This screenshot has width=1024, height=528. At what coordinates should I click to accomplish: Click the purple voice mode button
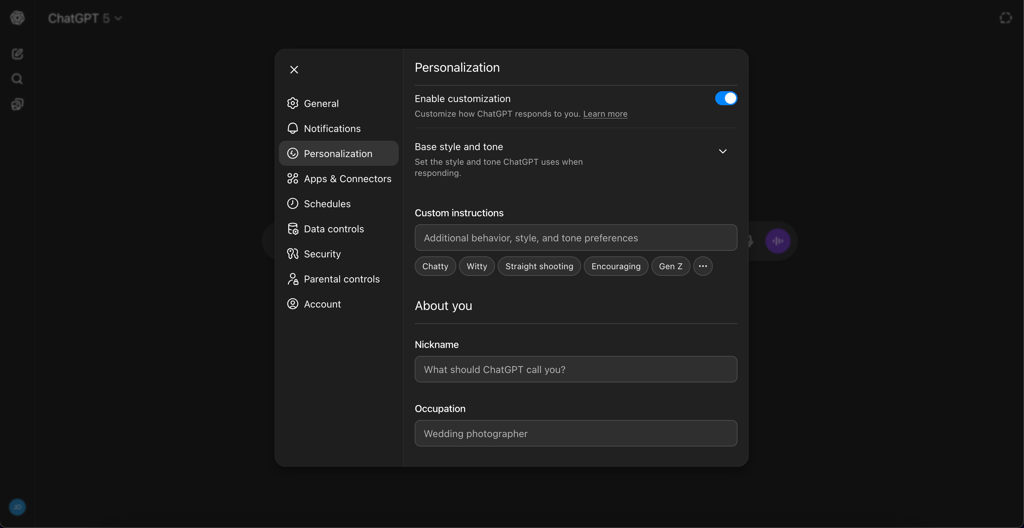point(778,241)
